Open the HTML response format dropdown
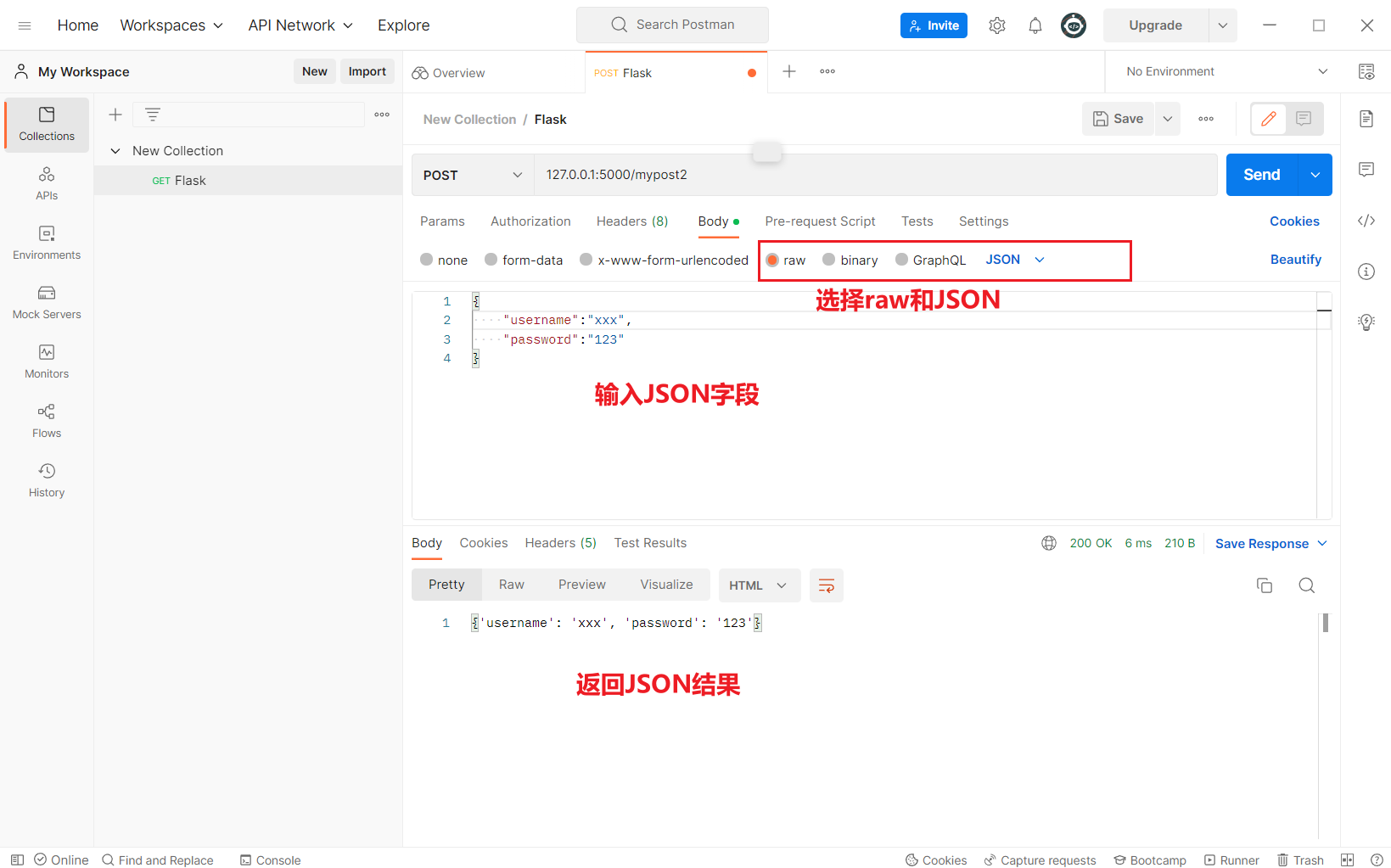1391x868 pixels. (x=760, y=585)
